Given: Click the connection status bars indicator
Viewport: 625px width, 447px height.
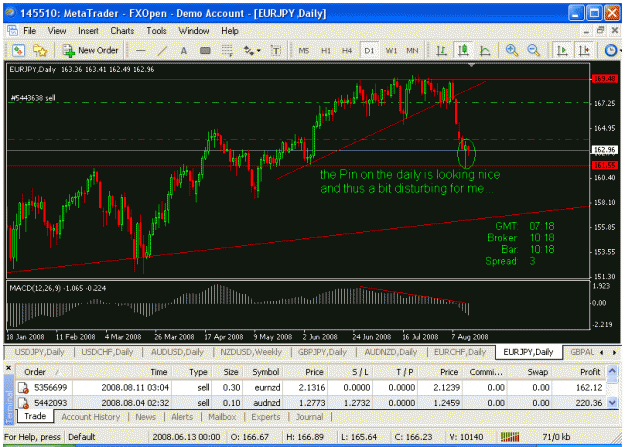Looking at the screenshot, I should (510, 437).
